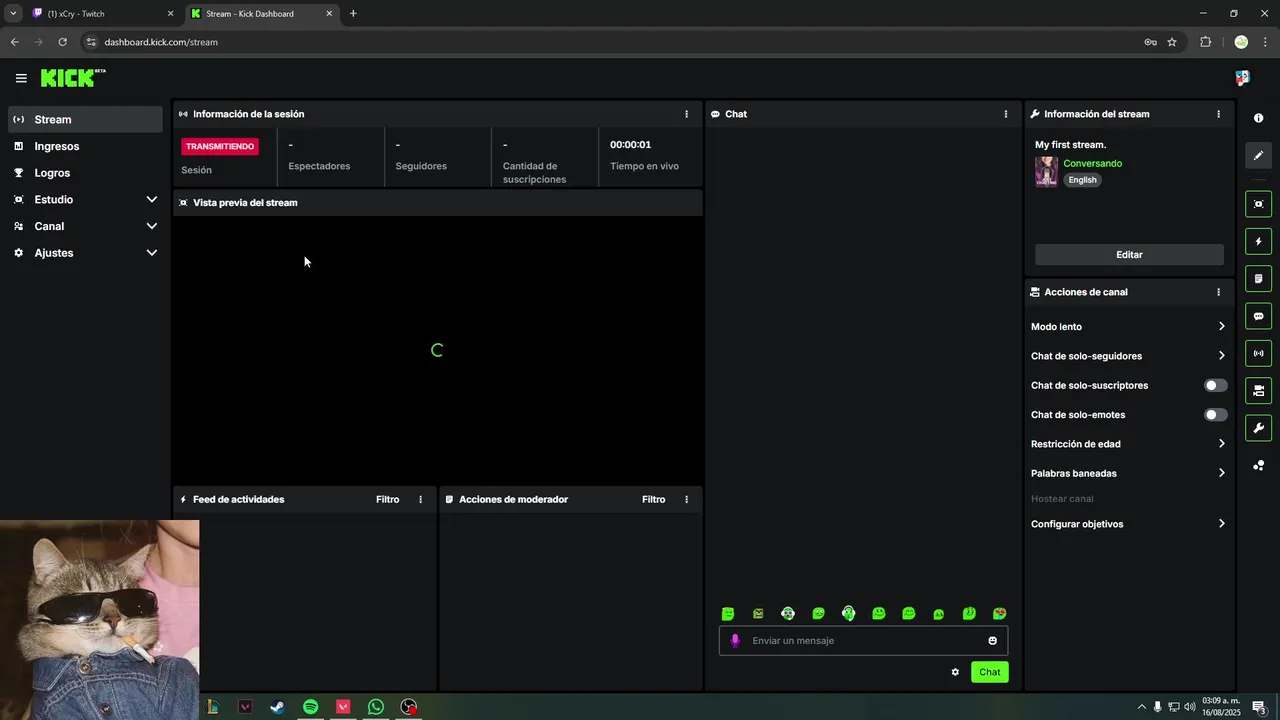Open Información del stream three-dot menu
1280x720 pixels.
pos(1218,114)
